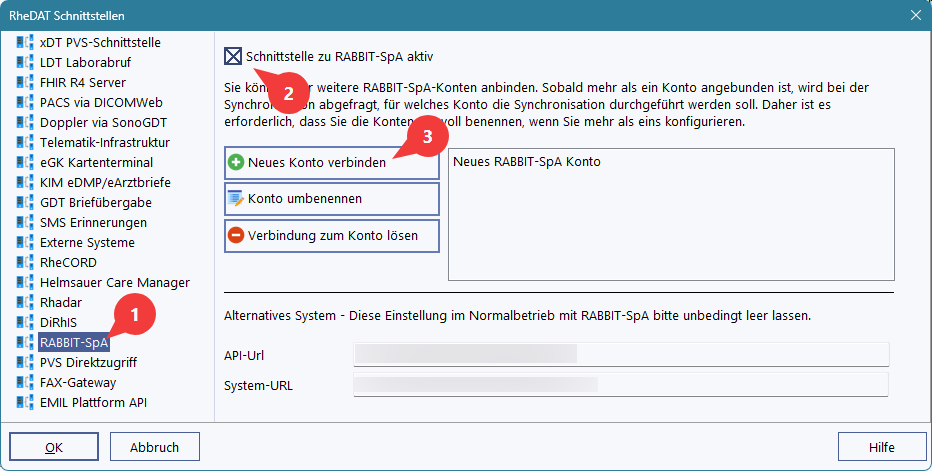The image size is (932, 471).
Task: Select the highlighted RABBIT-SpA entry
Action: click(74, 343)
